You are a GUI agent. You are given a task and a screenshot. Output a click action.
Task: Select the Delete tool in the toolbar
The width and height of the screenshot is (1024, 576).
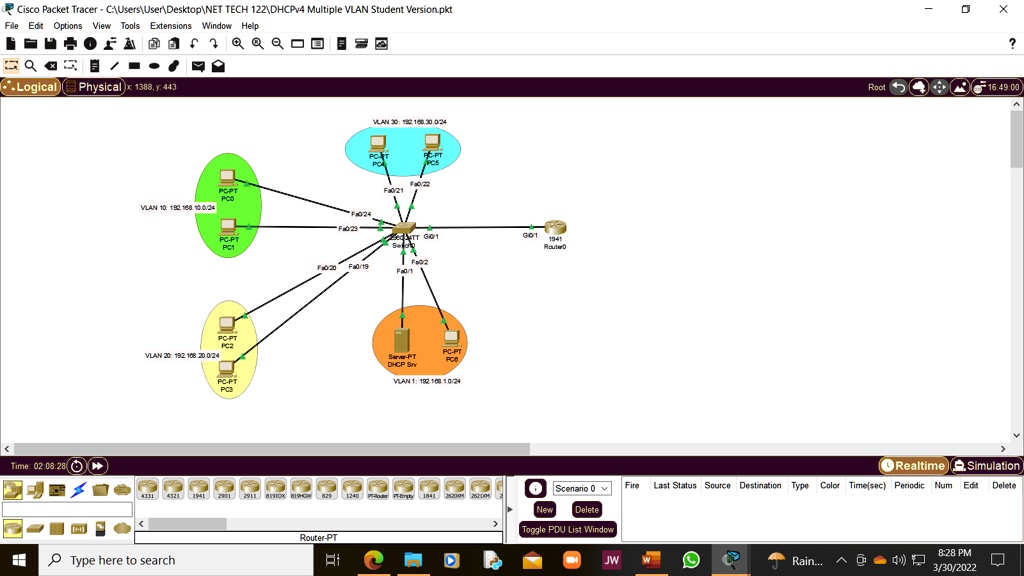point(52,66)
